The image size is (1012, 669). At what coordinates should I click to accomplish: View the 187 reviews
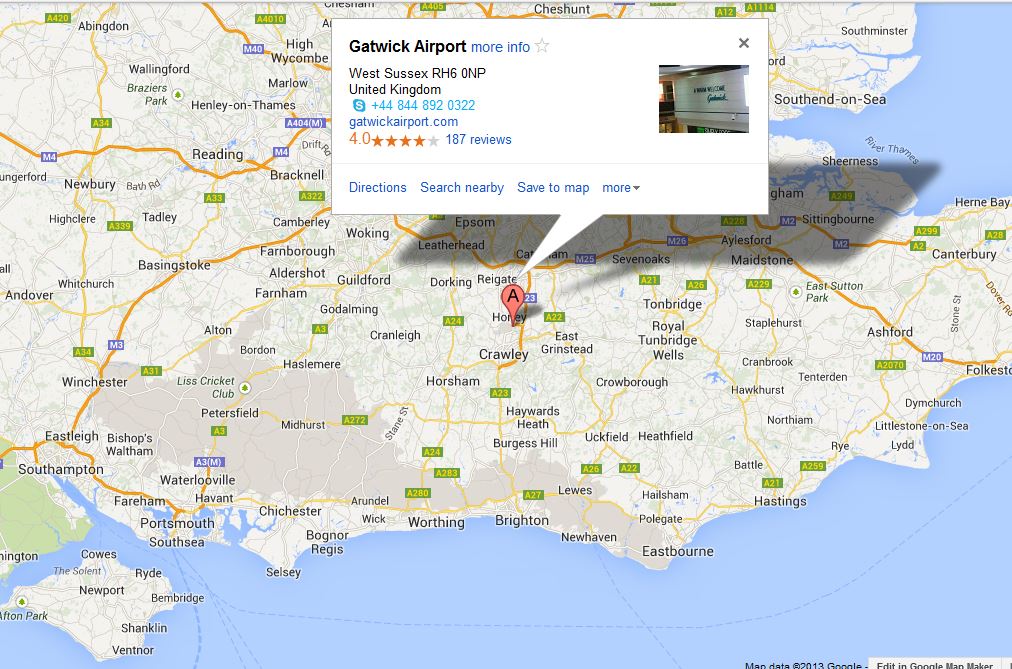478,139
